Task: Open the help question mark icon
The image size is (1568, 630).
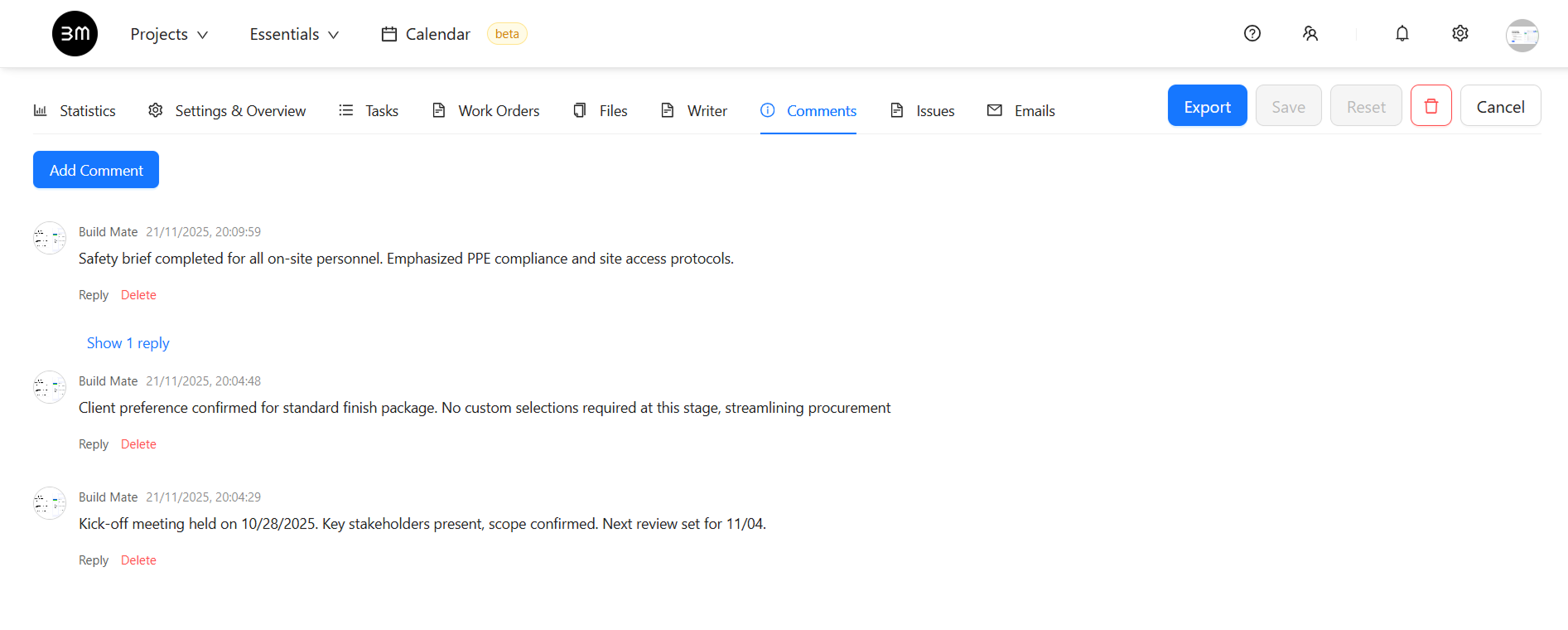Action: (x=1252, y=33)
